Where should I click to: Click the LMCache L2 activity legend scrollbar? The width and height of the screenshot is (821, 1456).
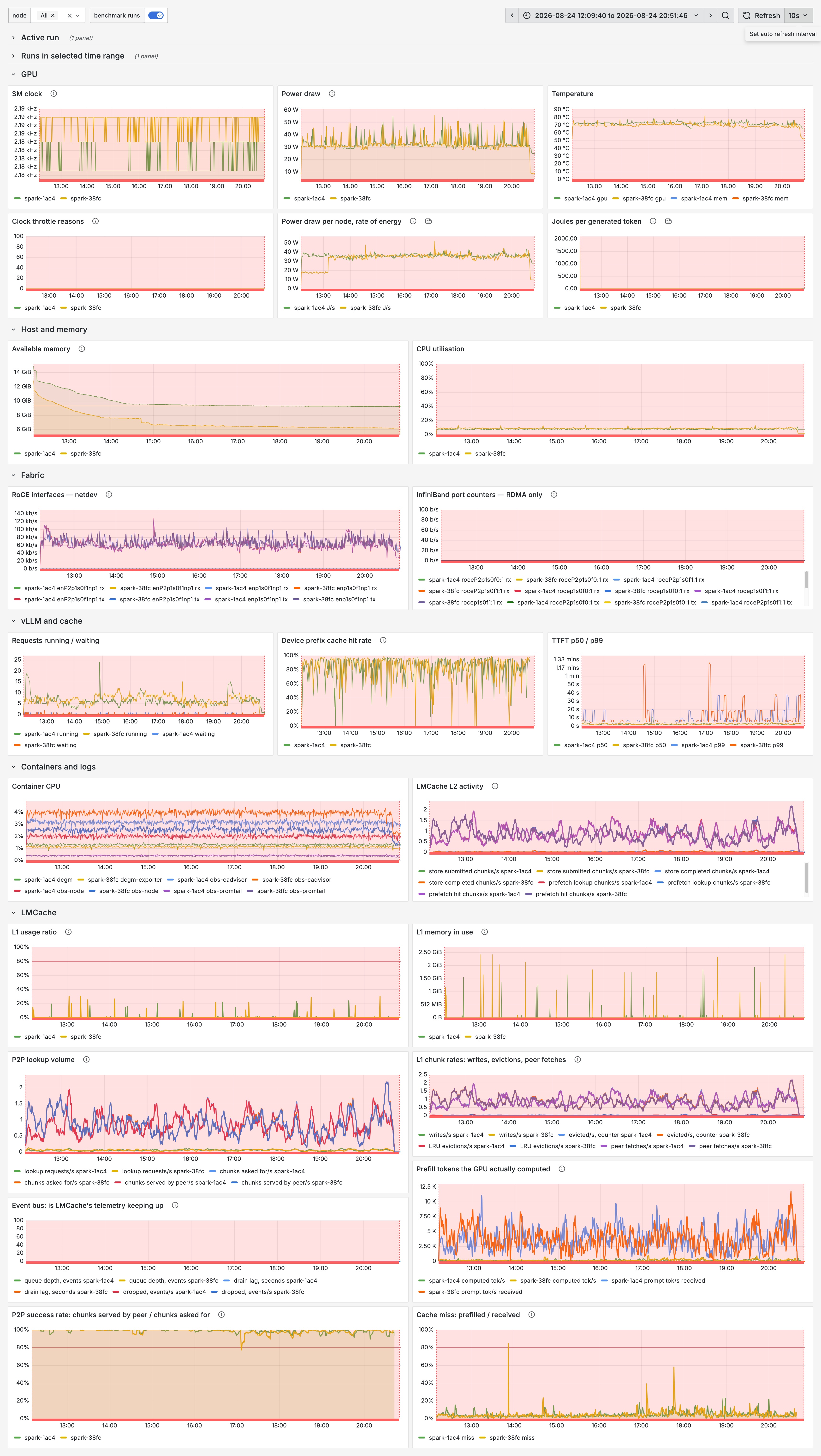coord(806,878)
